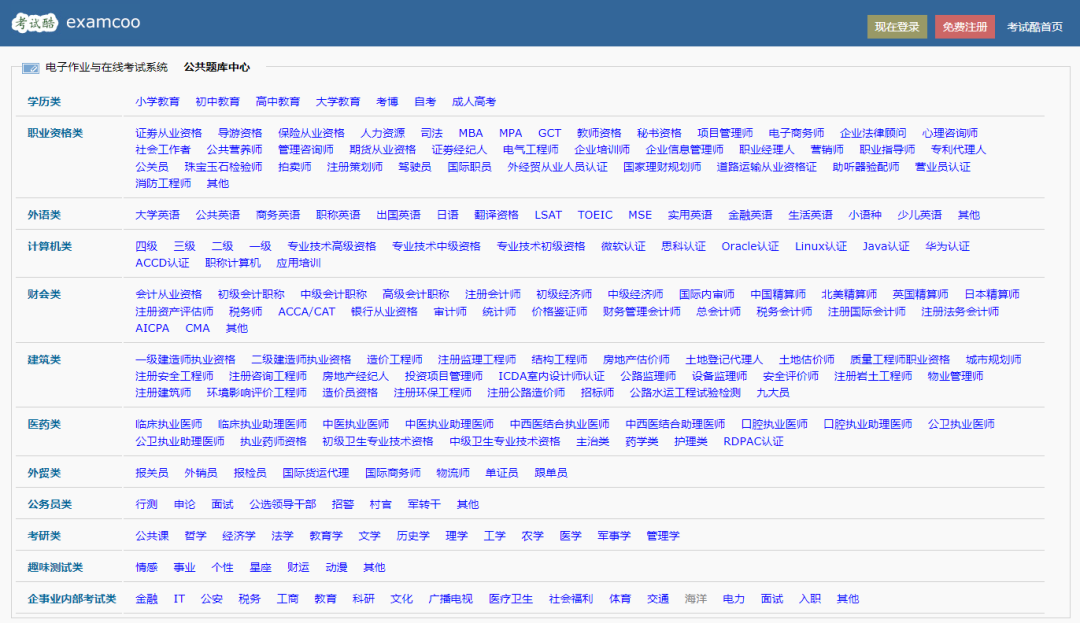The height and width of the screenshot is (623, 1080).
Task: Open 应用培训 link
Action: [x=298, y=263]
